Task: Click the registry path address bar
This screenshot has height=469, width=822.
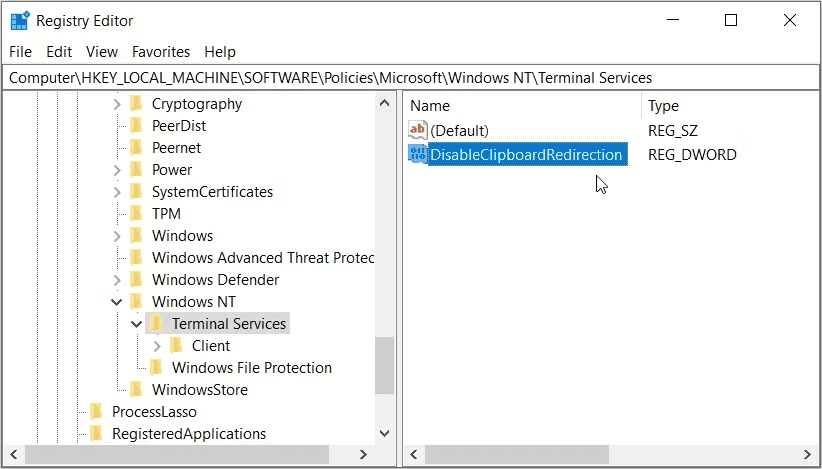Action: (x=410, y=78)
